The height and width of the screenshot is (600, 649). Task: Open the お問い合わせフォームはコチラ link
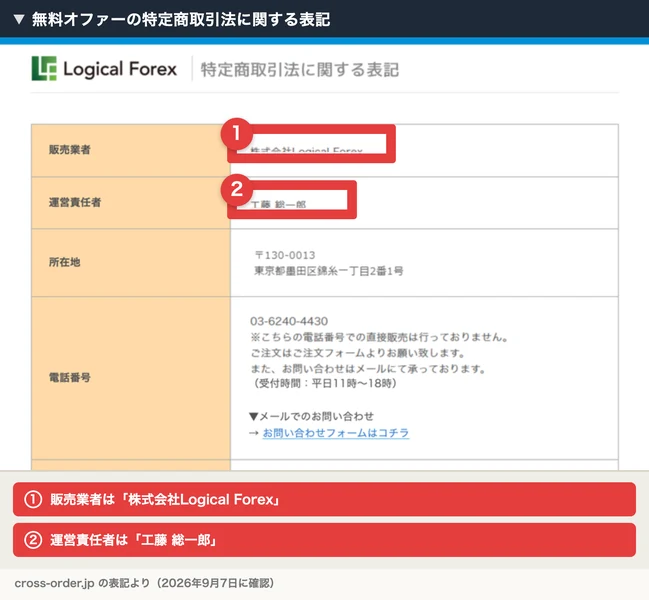[336, 433]
